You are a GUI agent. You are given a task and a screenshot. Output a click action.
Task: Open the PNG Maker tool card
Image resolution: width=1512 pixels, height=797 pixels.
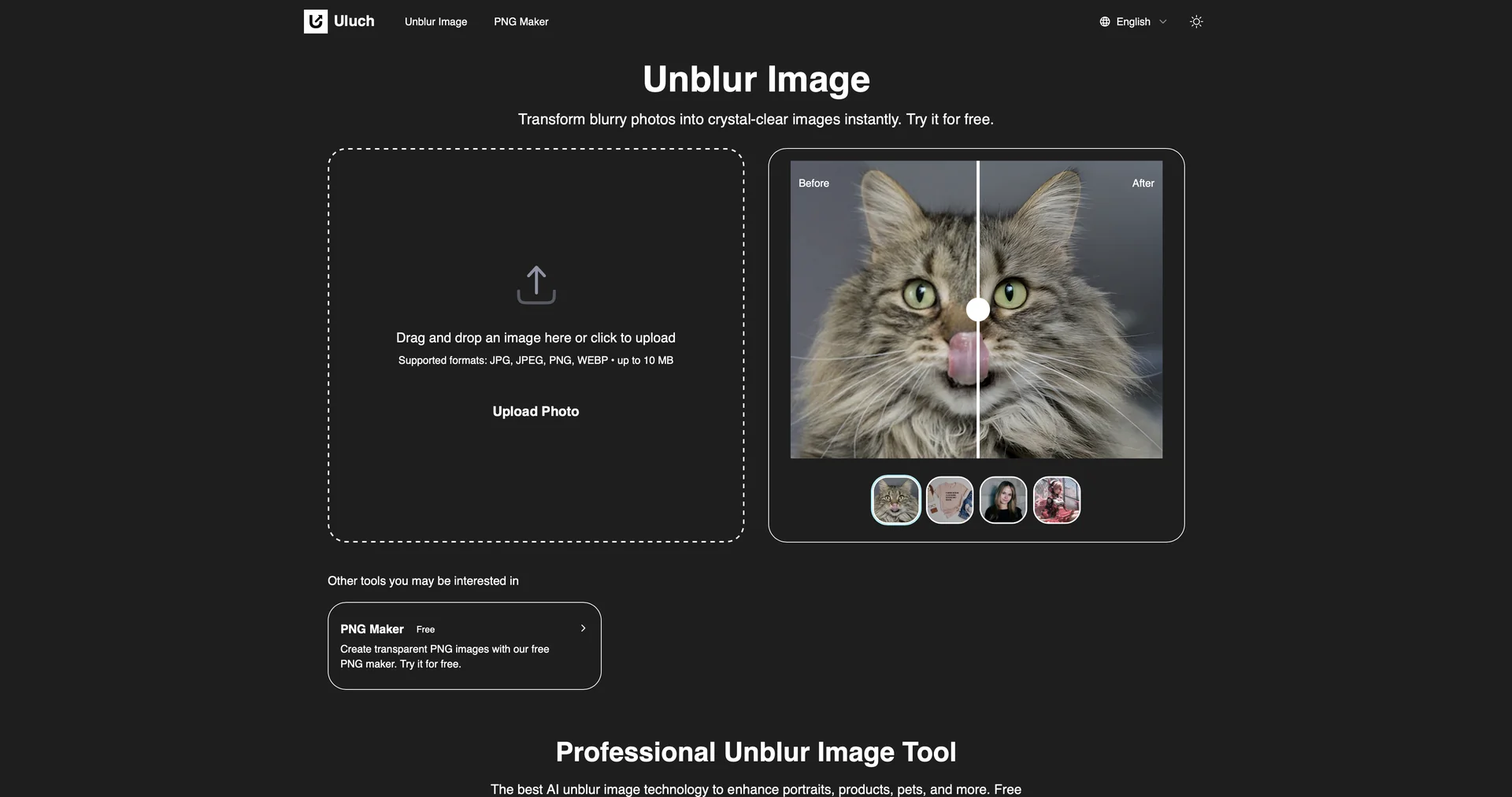click(x=465, y=646)
